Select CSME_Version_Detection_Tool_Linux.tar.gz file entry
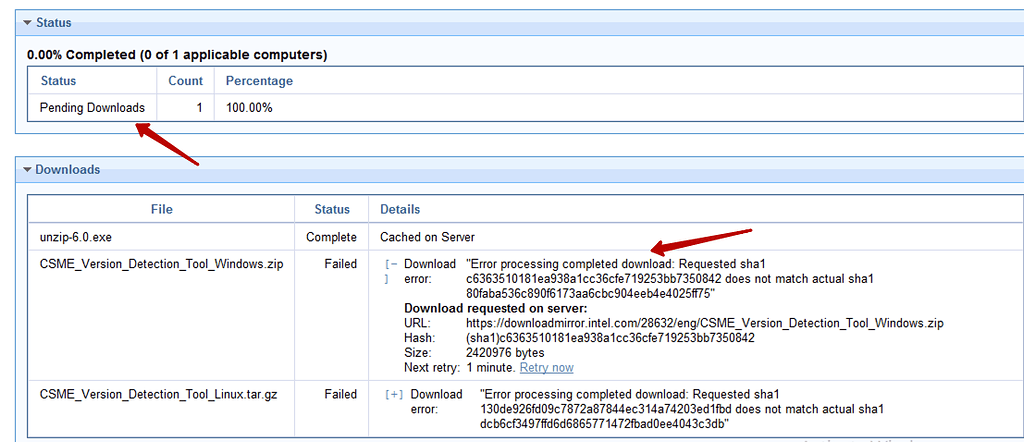The image size is (1024, 442). tap(158, 394)
